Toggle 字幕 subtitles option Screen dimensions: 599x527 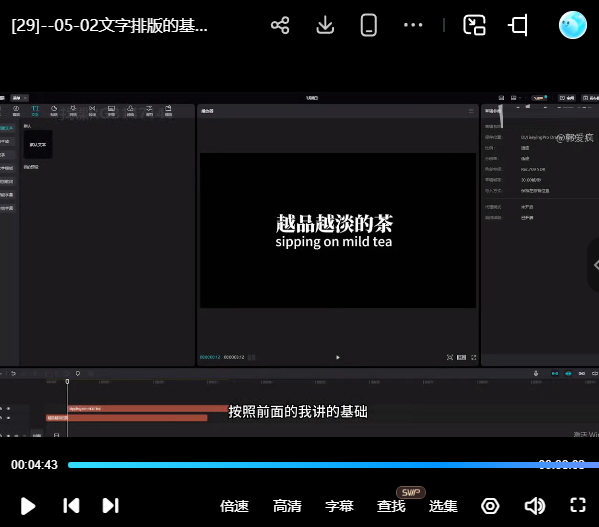coord(339,506)
